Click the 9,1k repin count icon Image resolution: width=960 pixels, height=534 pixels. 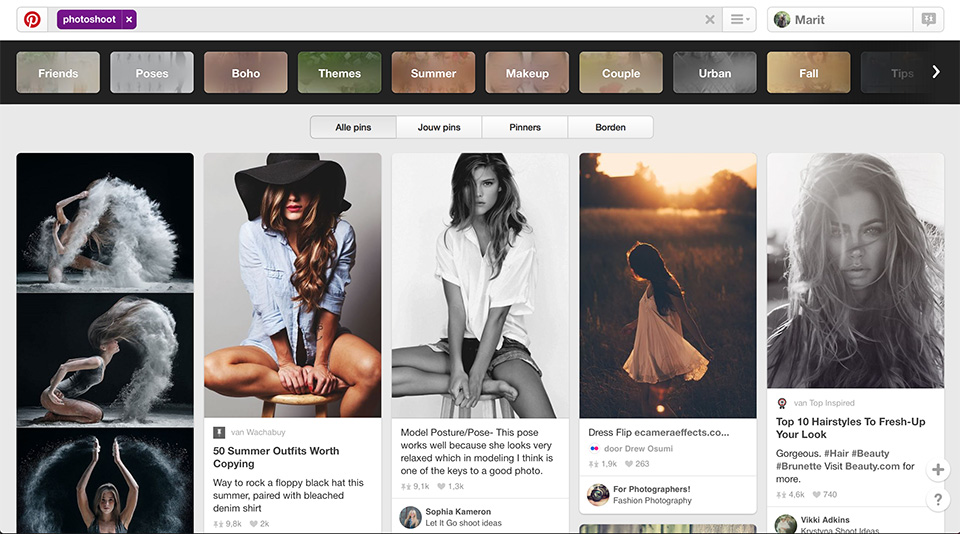pyautogui.click(x=405, y=486)
